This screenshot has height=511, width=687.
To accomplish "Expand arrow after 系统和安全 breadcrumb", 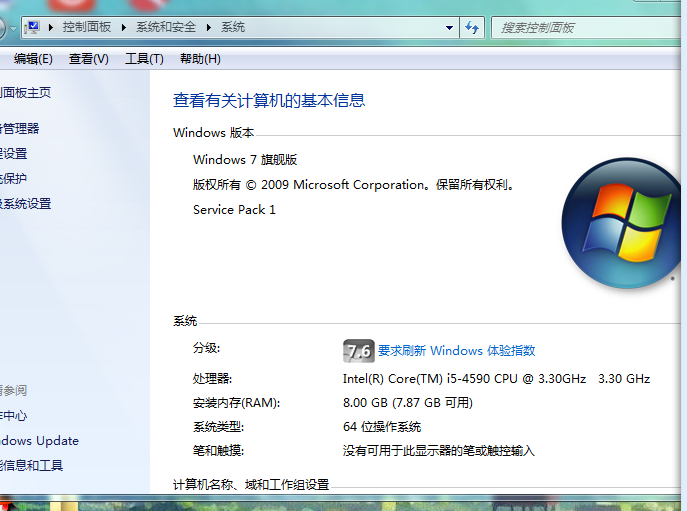I will click(209, 28).
